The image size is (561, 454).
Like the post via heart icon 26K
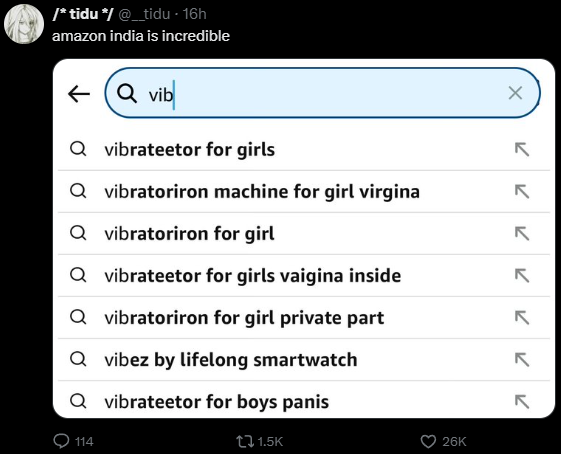coord(428,441)
